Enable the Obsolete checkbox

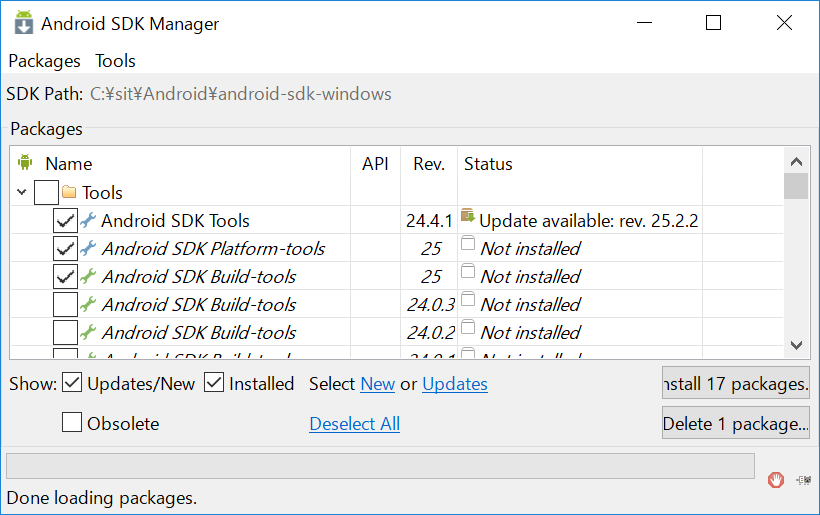(72, 422)
